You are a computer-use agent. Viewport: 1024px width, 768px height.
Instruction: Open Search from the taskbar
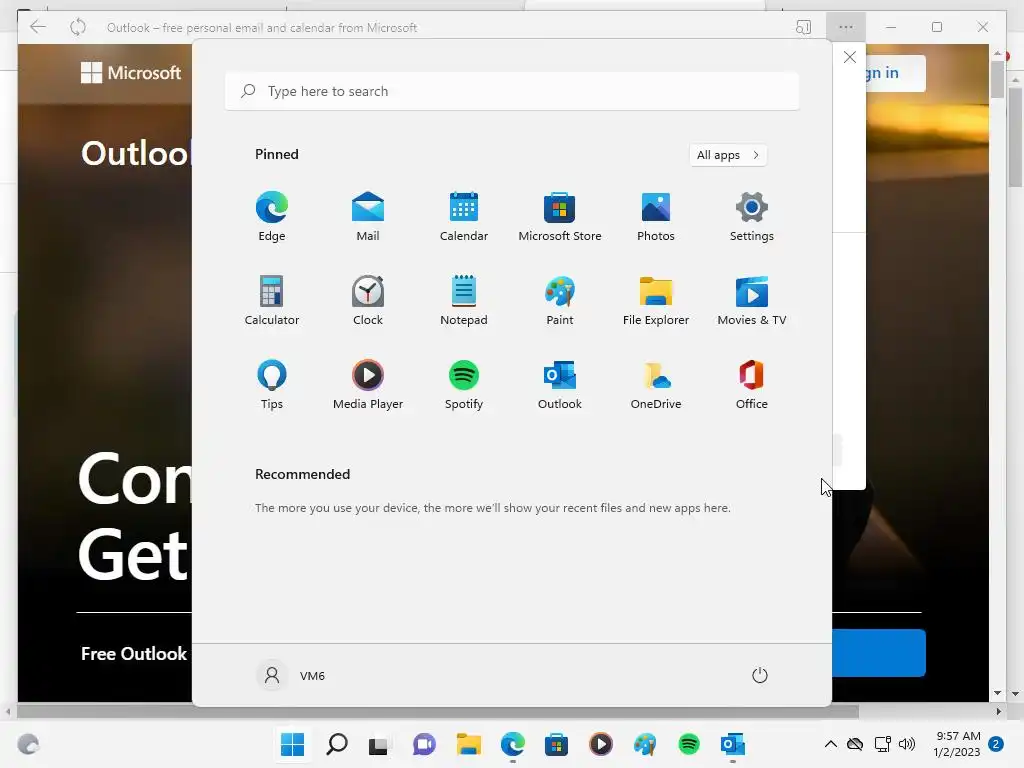pyautogui.click(x=337, y=744)
